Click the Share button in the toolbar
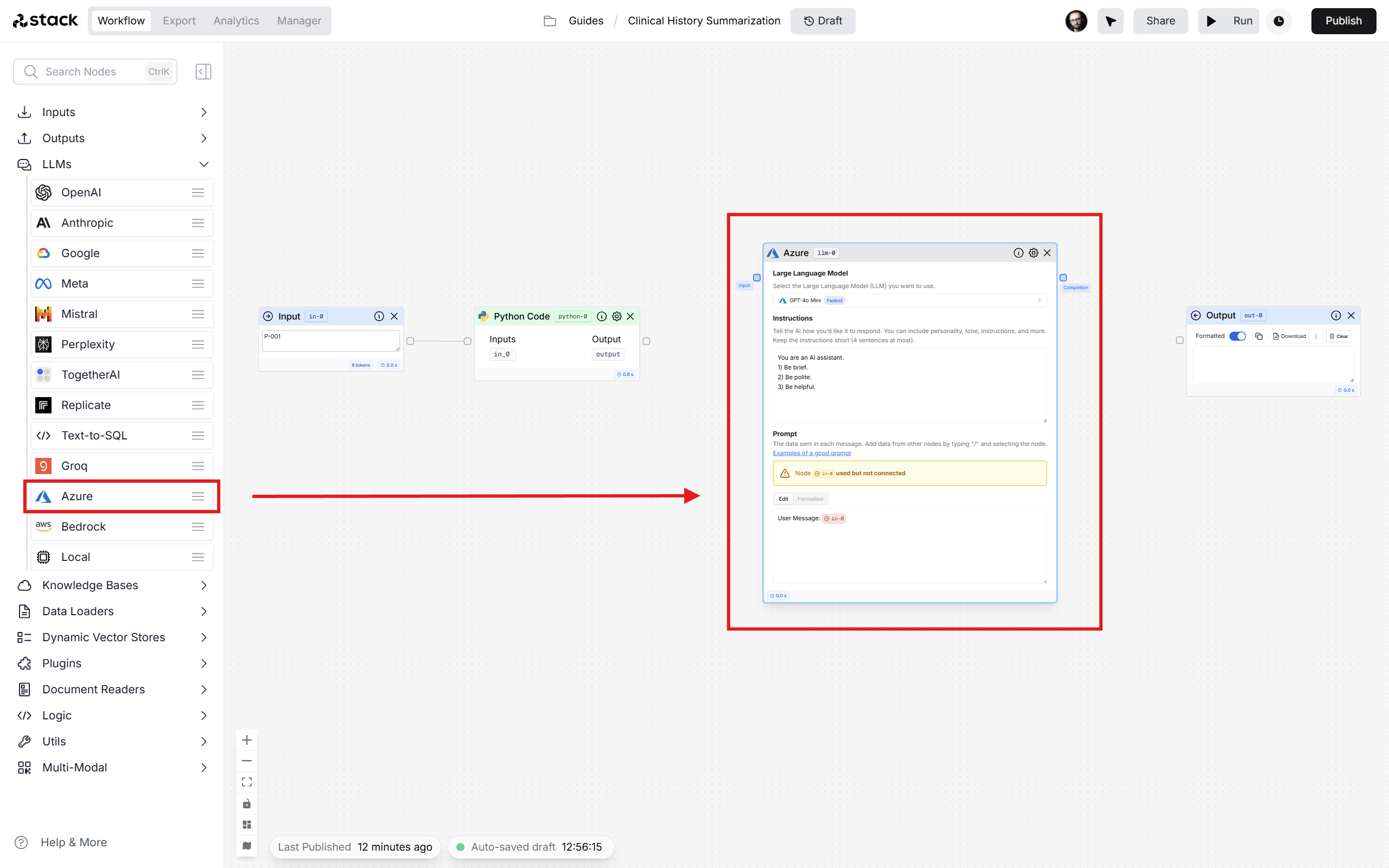 [x=1159, y=20]
